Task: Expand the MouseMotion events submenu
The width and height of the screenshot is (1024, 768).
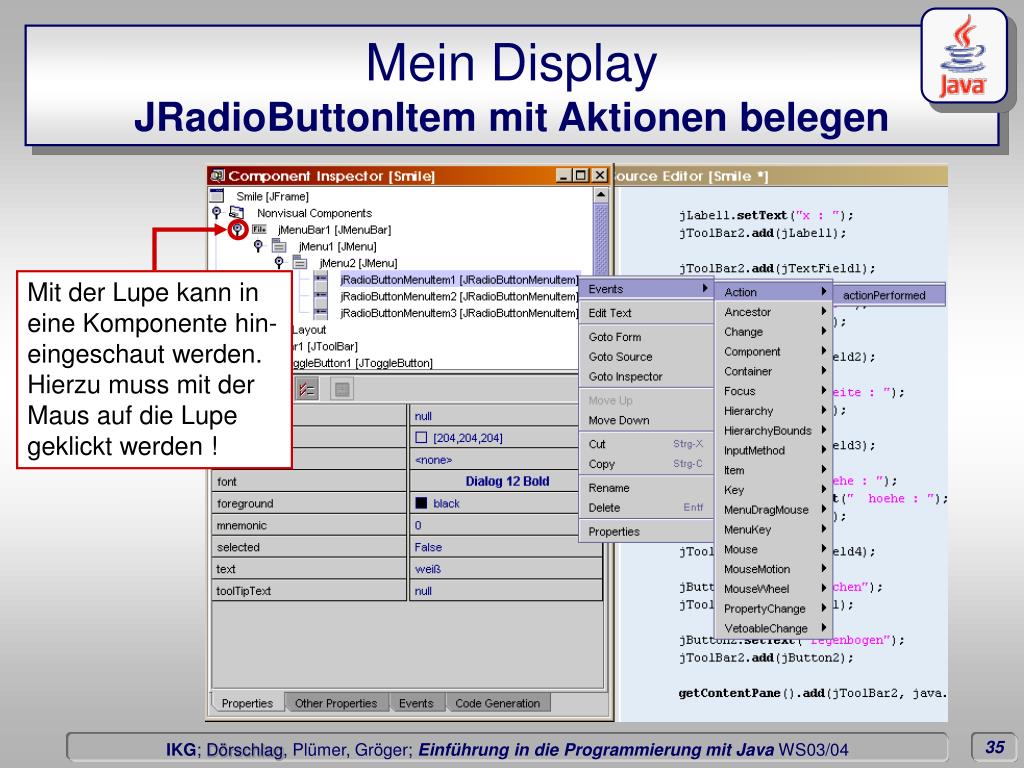Action: (x=774, y=569)
